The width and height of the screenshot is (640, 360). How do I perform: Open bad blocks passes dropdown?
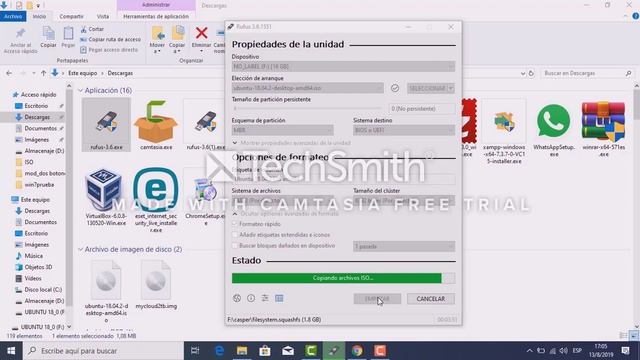(404, 246)
